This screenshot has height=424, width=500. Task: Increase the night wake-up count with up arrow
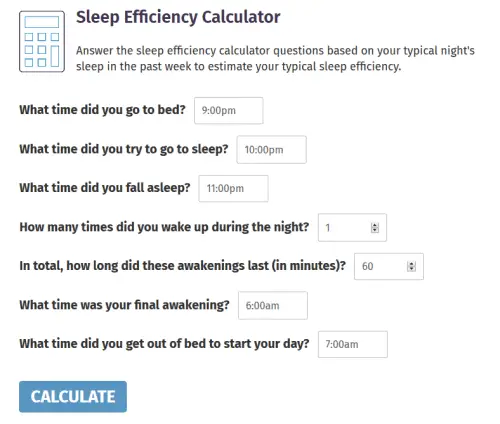tap(375, 225)
